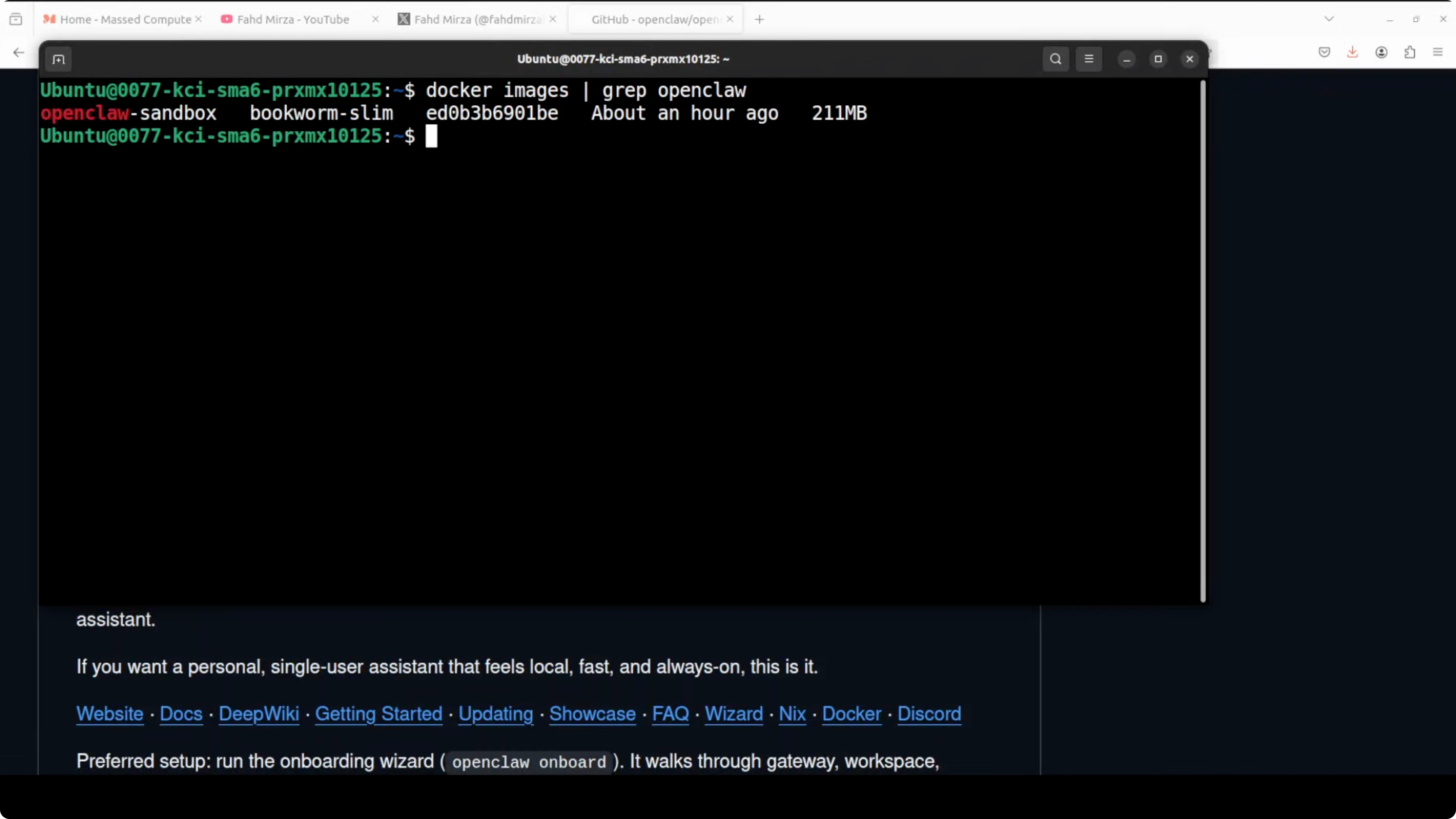
Task: Click the terminal search icon
Action: pos(1055,59)
